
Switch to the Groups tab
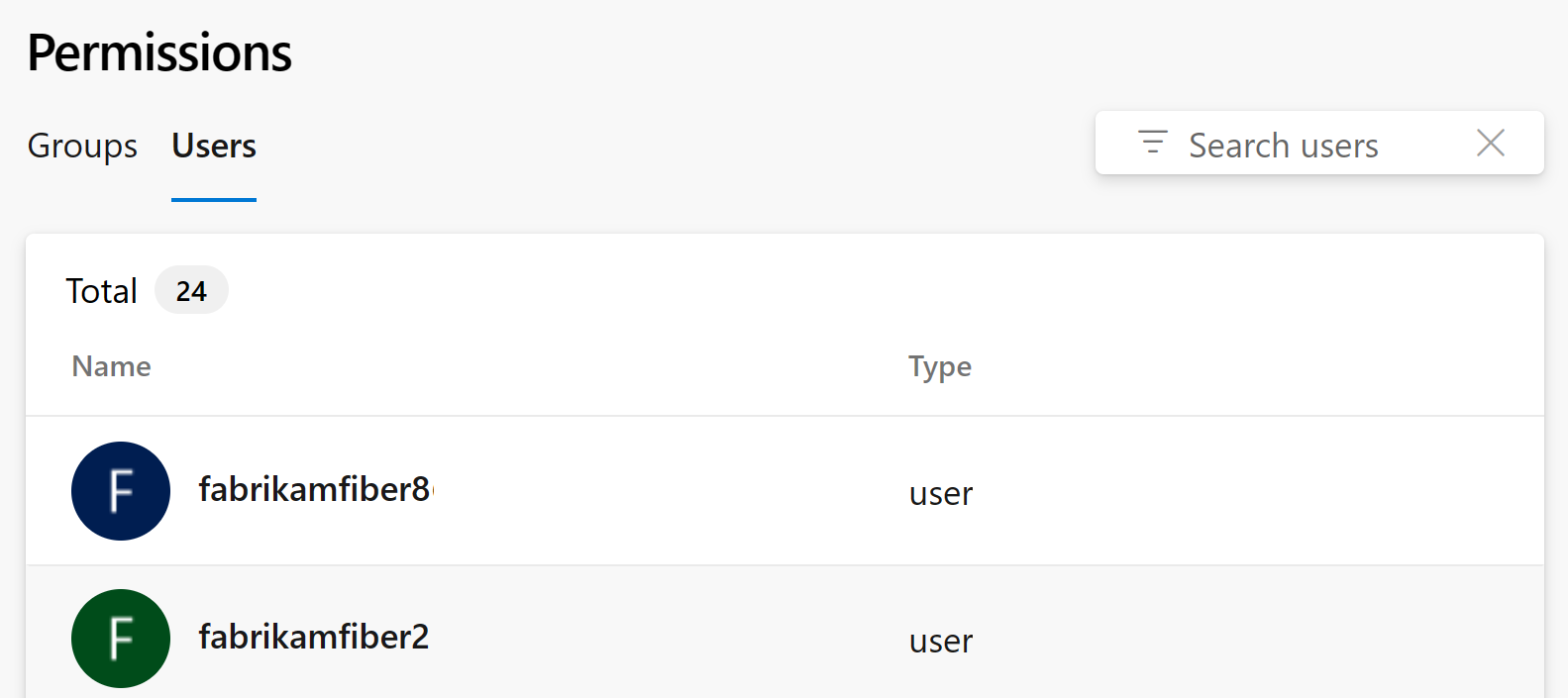point(81,146)
